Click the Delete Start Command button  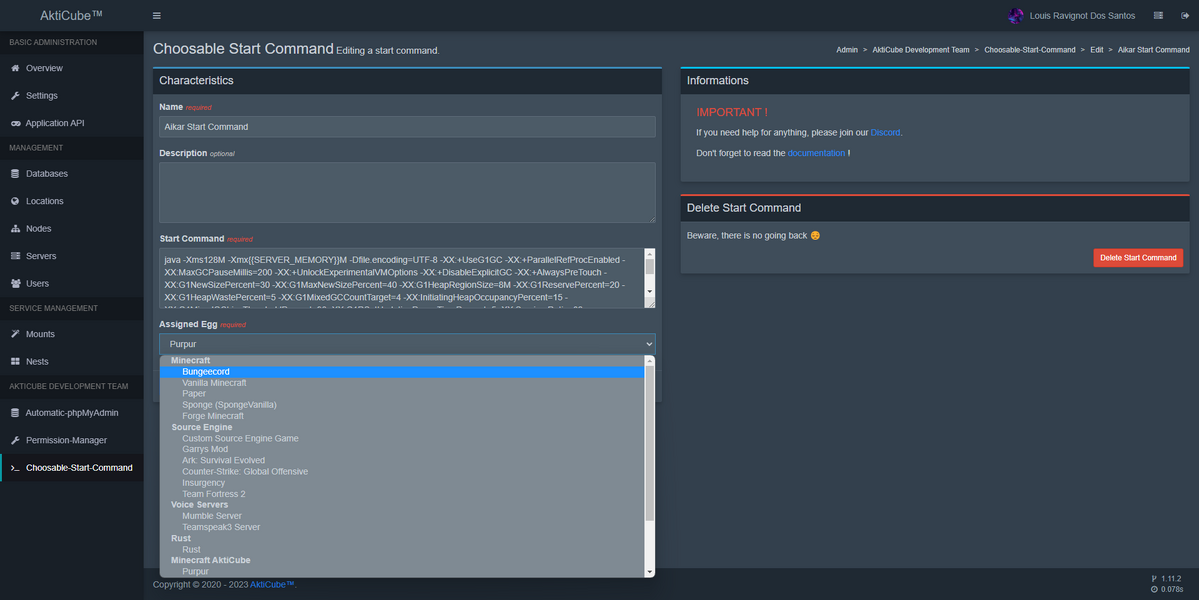click(x=1138, y=258)
